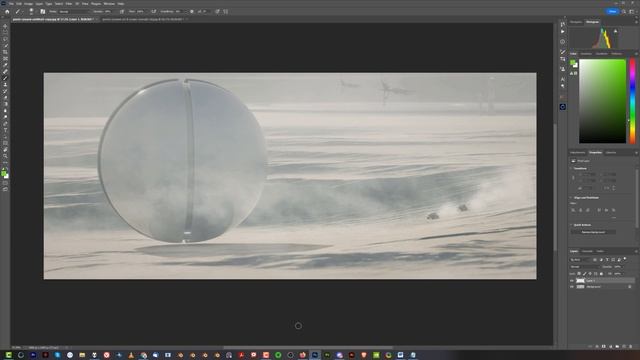Image resolution: width=640 pixels, height=360 pixels.
Task: Open the Filter menu
Action: pos(69,4)
